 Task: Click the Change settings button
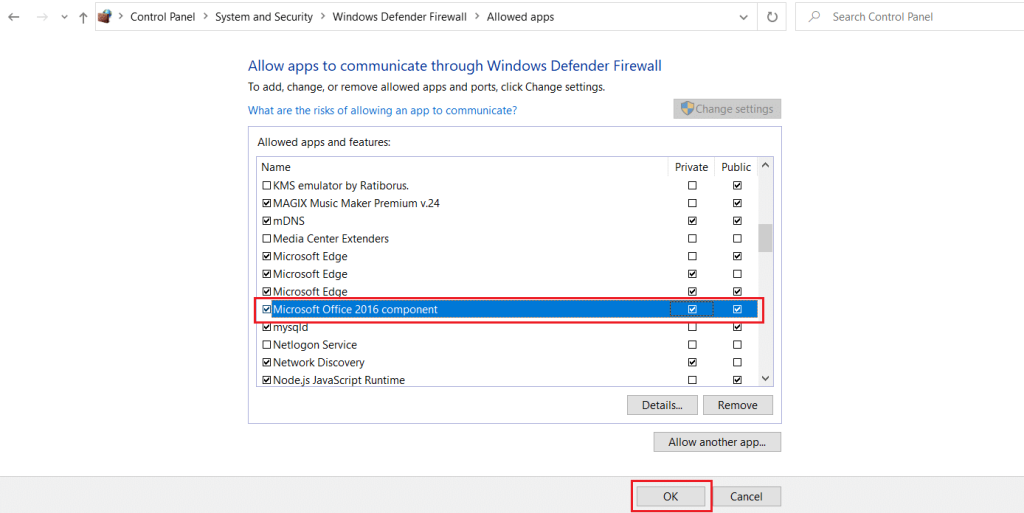727,109
